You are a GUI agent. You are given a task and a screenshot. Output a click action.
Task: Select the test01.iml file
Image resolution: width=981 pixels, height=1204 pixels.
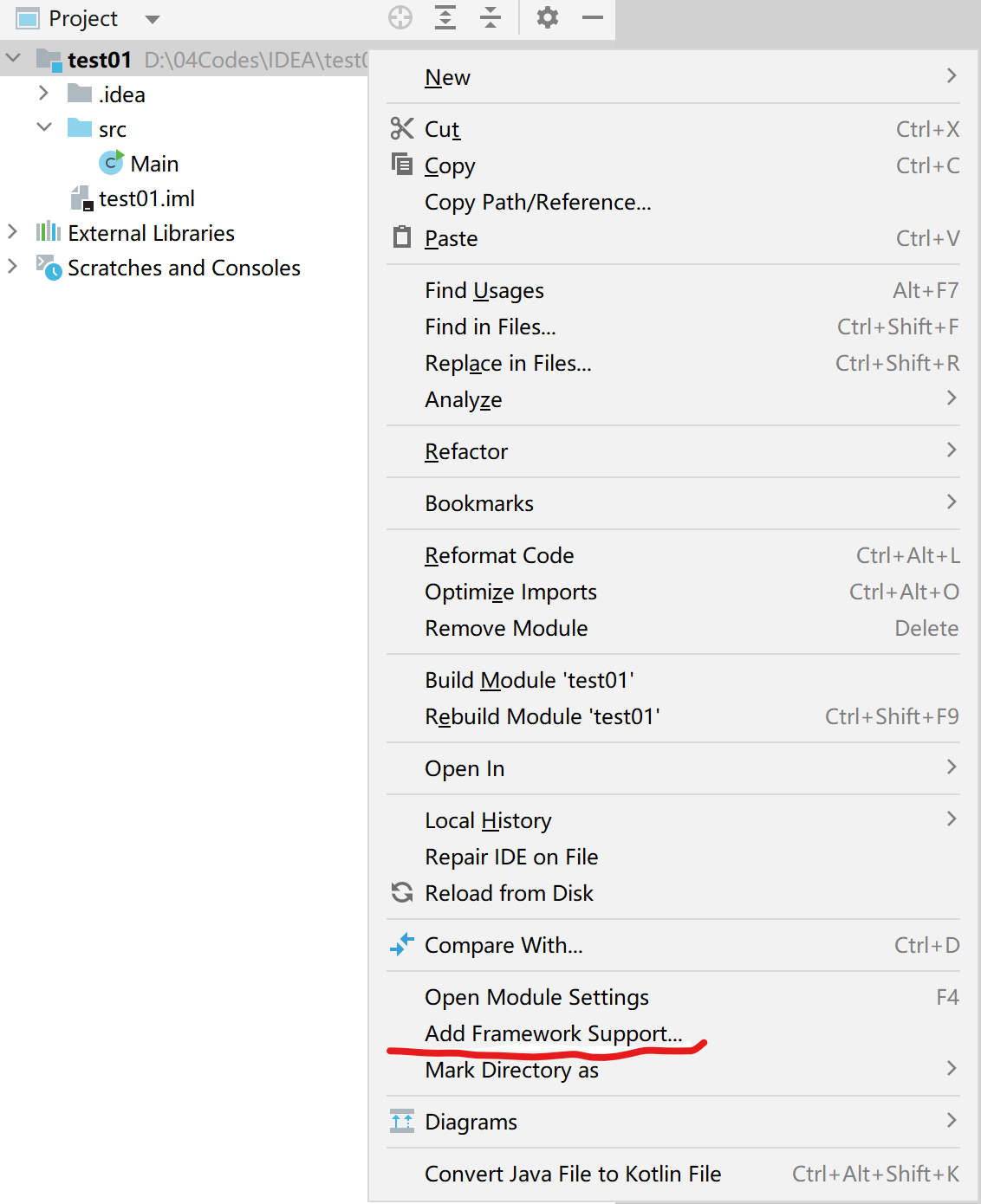[x=146, y=198]
